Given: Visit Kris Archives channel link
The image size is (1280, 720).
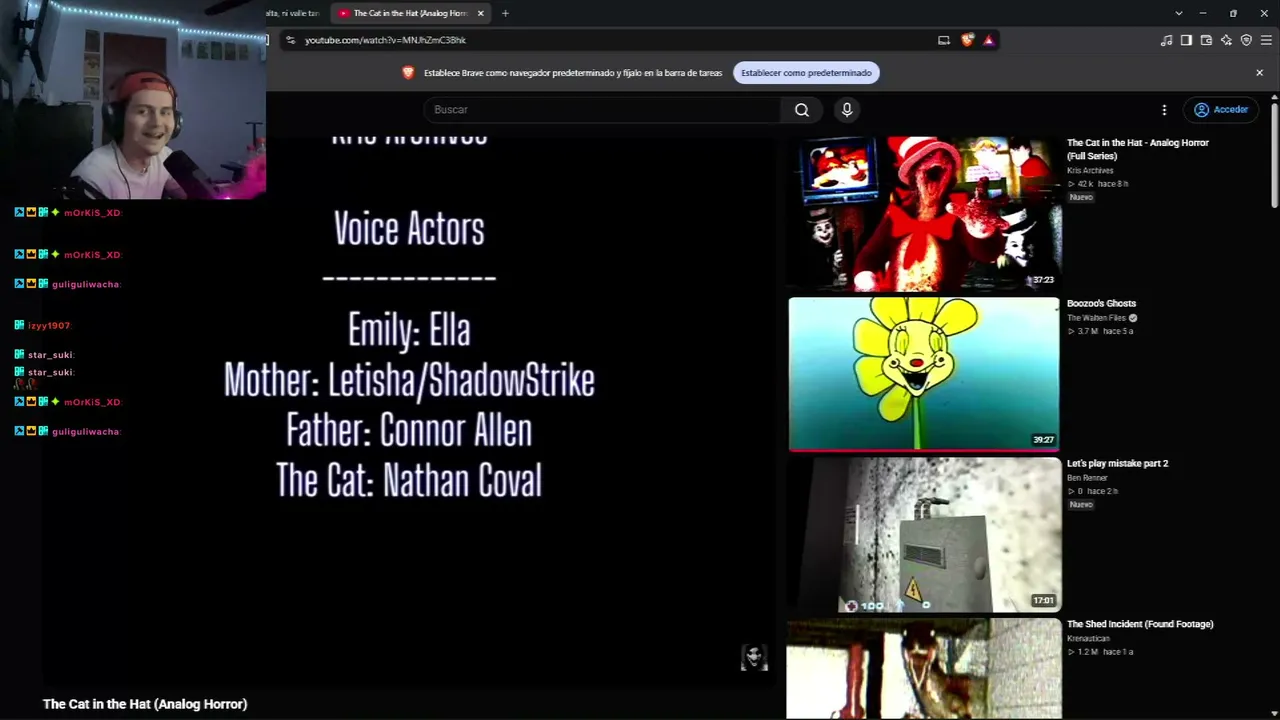Looking at the screenshot, I should click(1090, 171).
